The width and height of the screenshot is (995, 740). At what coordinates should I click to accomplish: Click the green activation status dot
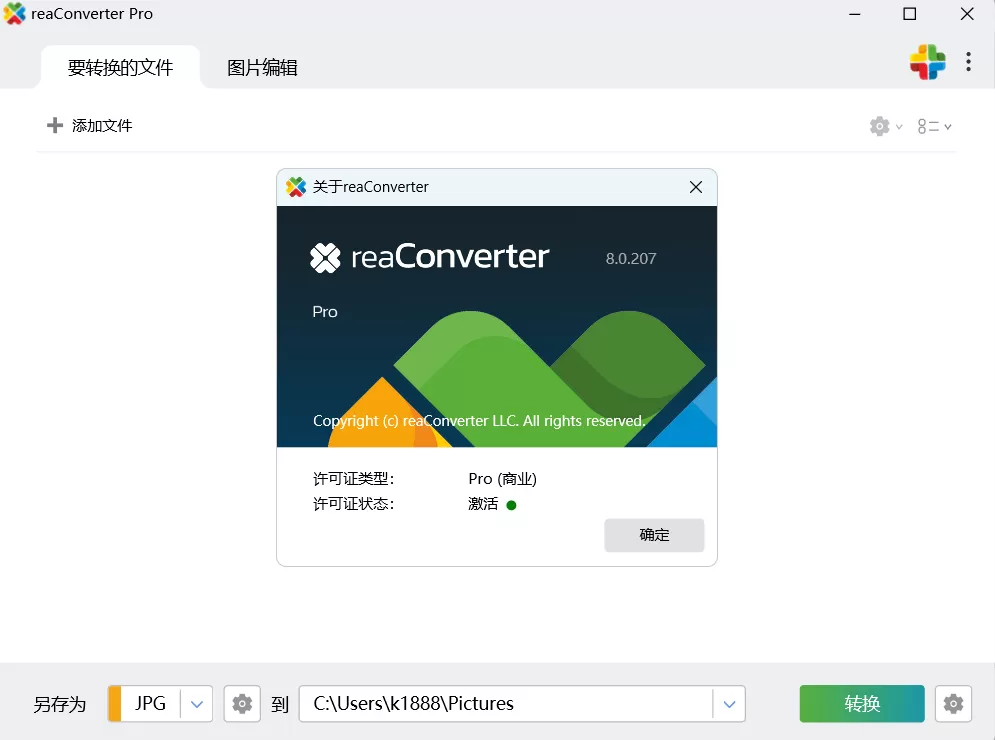pyautogui.click(x=510, y=505)
